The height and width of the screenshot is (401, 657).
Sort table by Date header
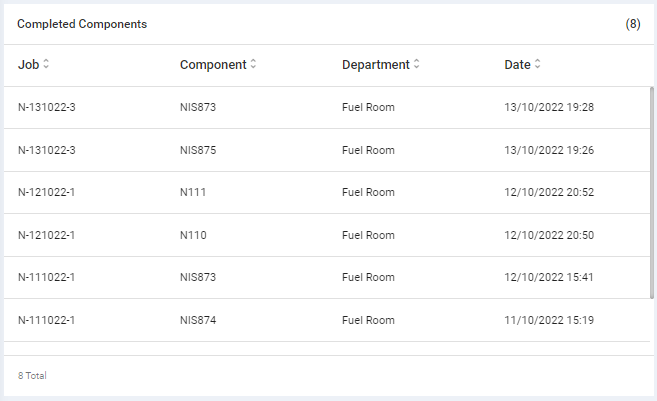click(x=517, y=64)
